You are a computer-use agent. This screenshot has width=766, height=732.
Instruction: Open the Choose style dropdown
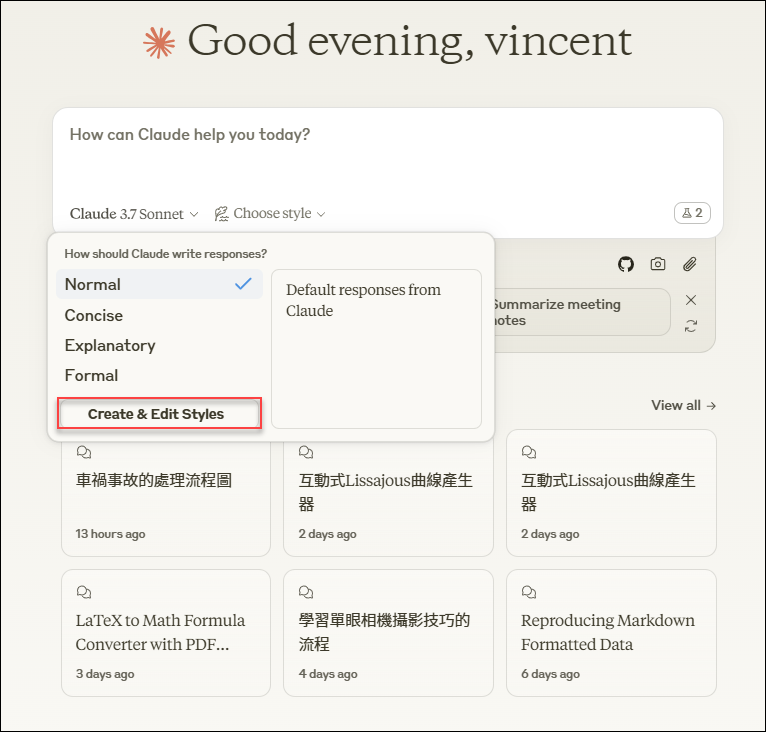point(270,214)
